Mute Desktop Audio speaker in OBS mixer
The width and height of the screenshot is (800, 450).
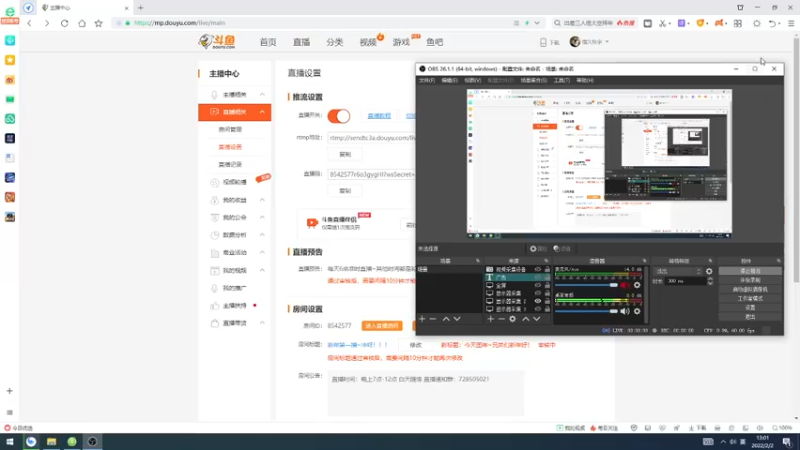point(625,311)
